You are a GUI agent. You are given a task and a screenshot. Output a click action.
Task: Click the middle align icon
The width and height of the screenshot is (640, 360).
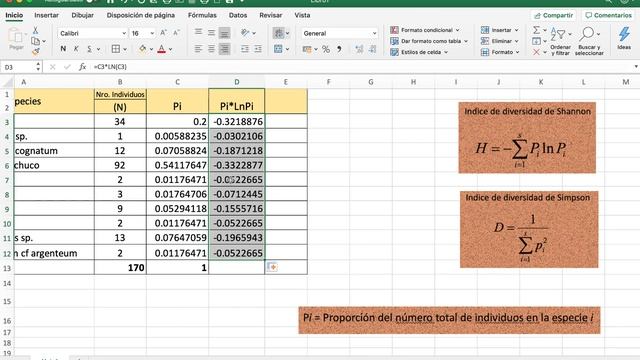click(x=211, y=33)
